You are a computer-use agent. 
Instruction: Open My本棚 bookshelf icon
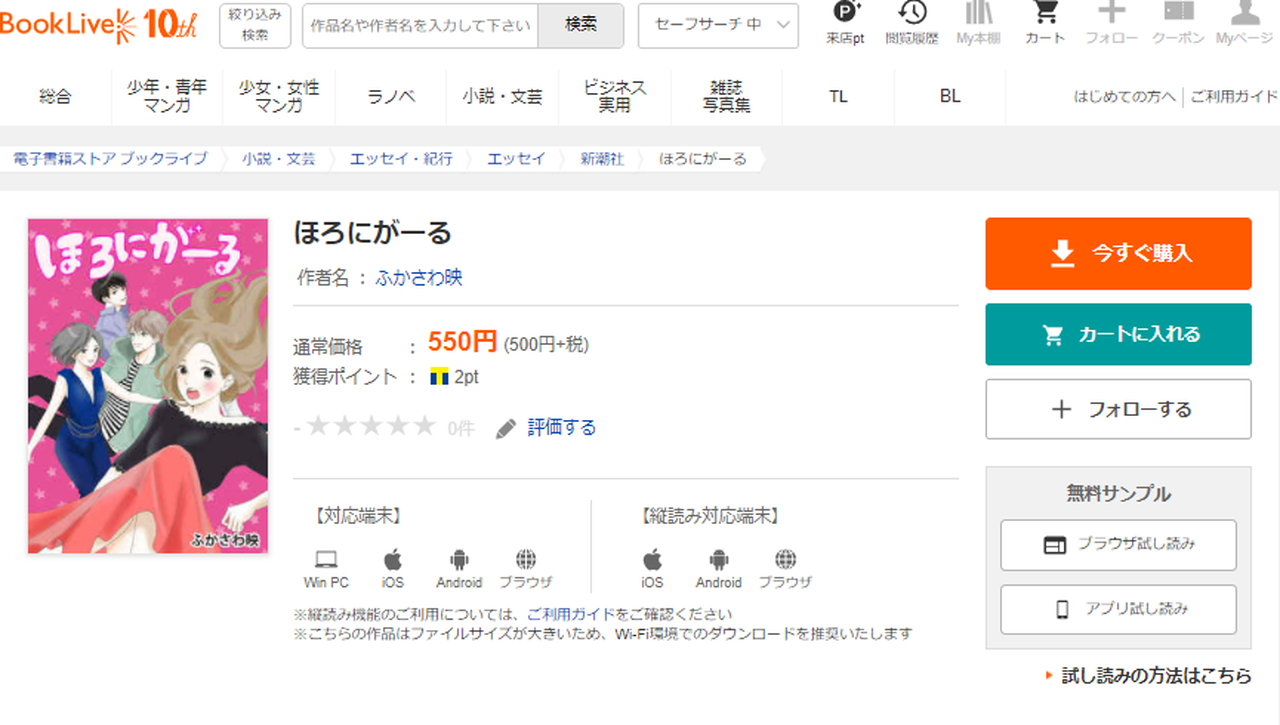[x=978, y=14]
